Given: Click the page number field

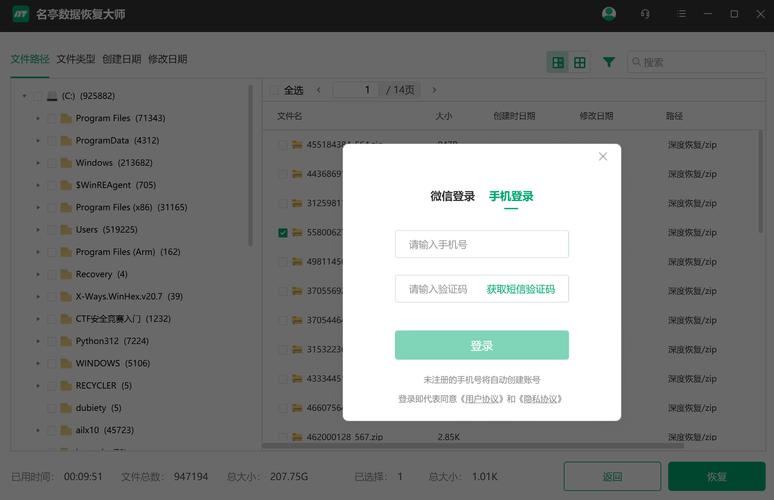Looking at the screenshot, I should tap(355, 90).
